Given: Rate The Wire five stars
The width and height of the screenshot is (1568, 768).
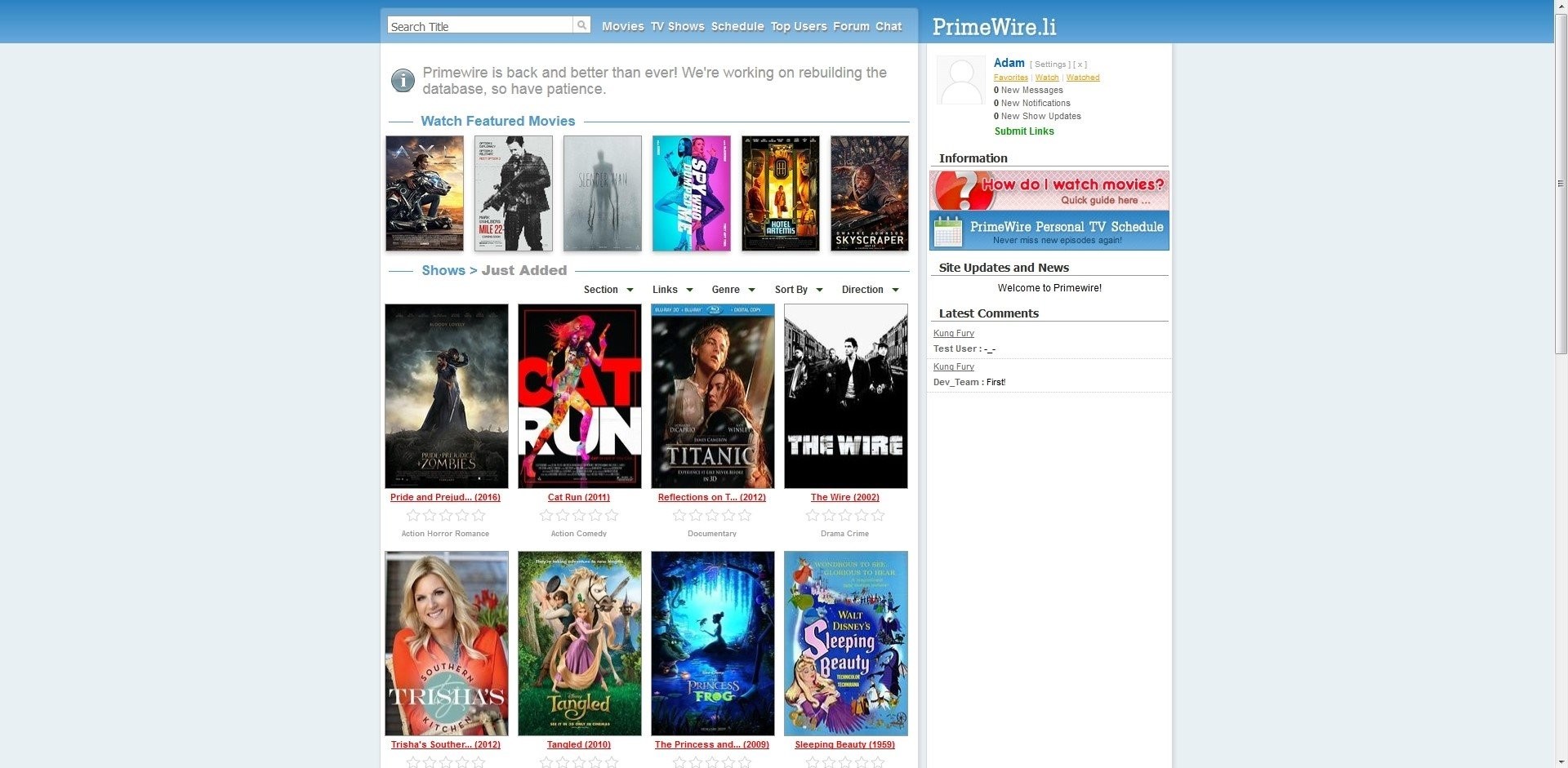Looking at the screenshot, I should pyautogui.click(x=878, y=515).
